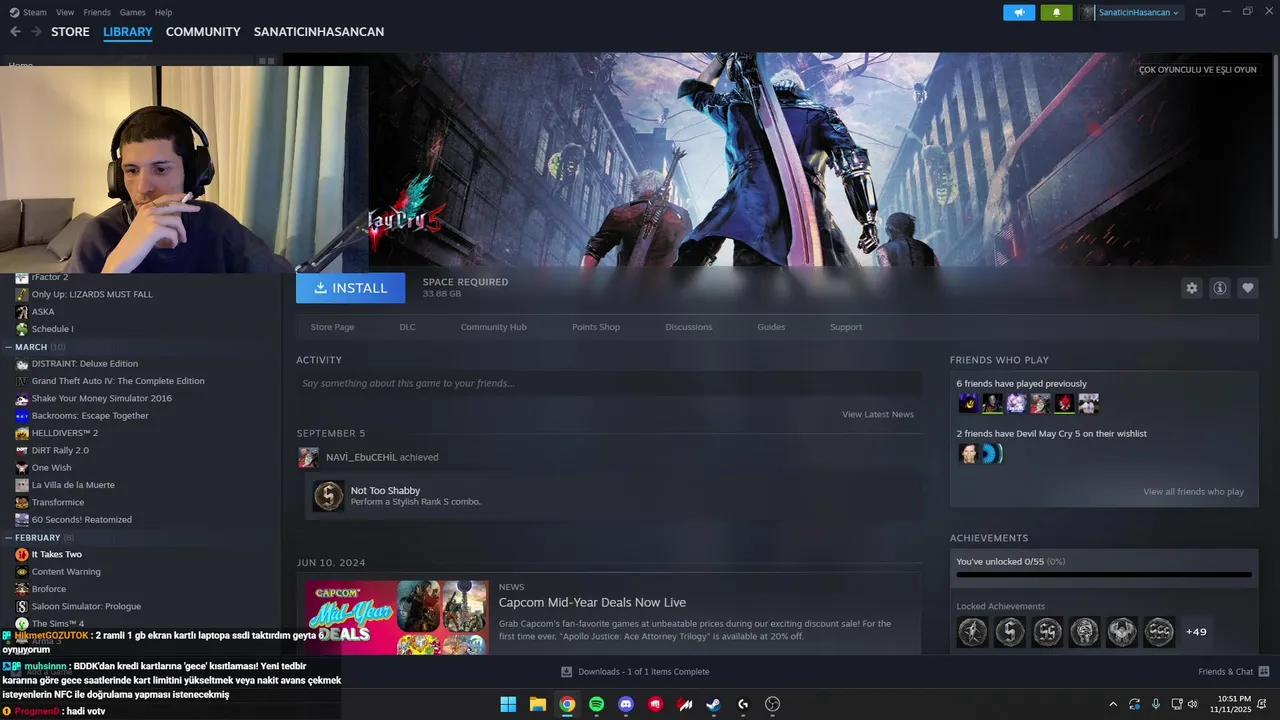Go to the STORE tab

pyautogui.click(x=70, y=32)
